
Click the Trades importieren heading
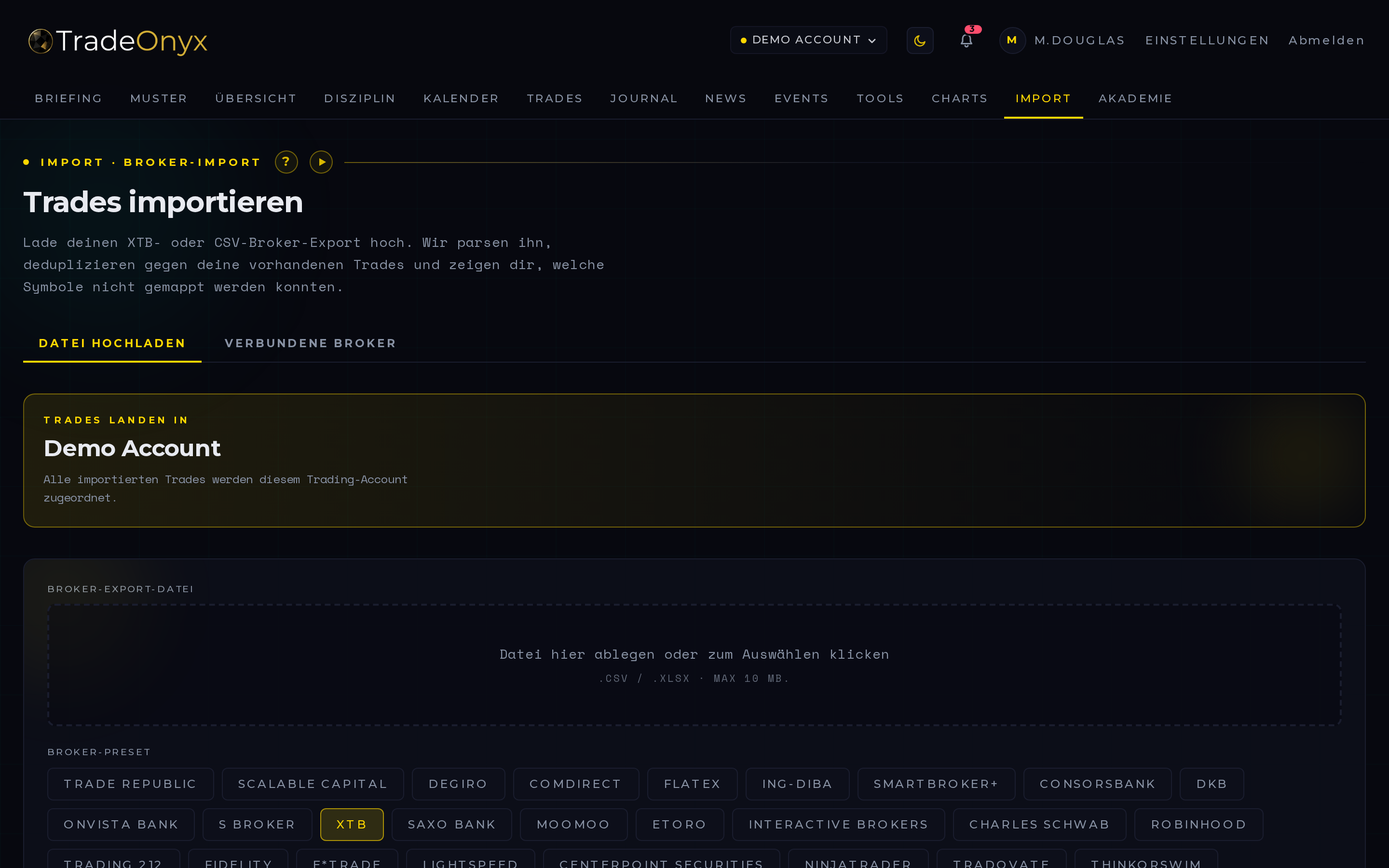click(163, 202)
